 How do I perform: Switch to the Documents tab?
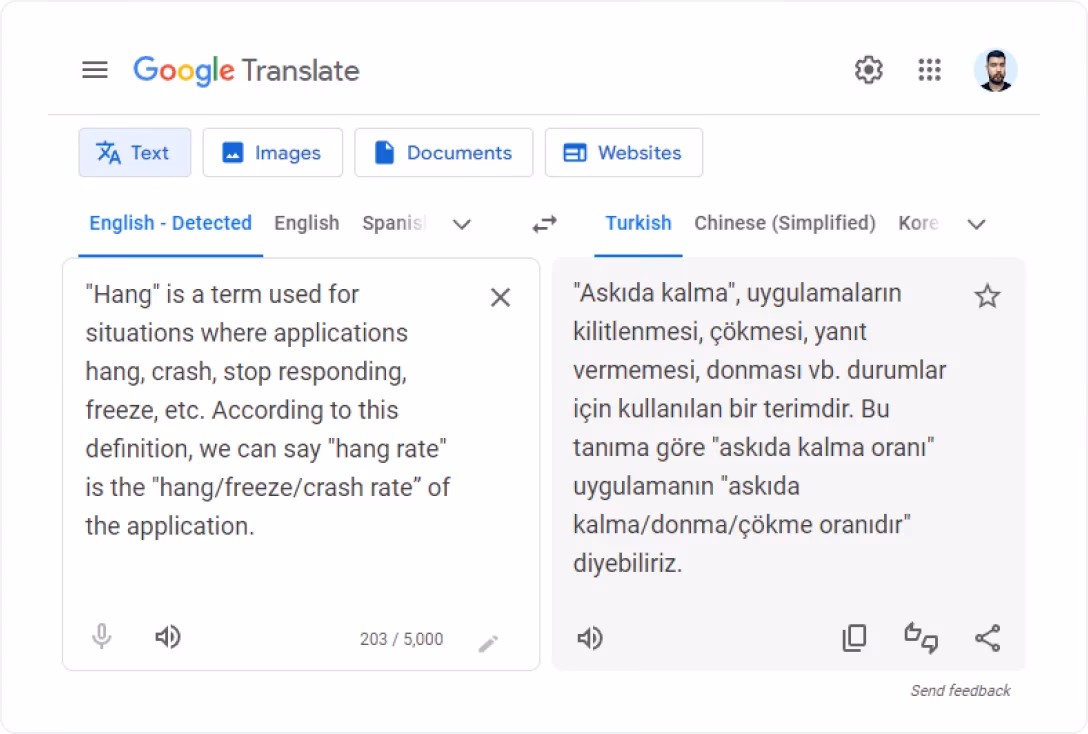tap(443, 153)
